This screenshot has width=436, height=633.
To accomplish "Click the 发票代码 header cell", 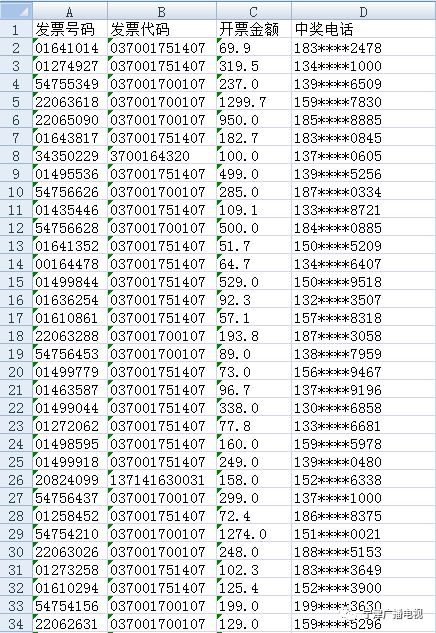I will click(x=162, y=29).
